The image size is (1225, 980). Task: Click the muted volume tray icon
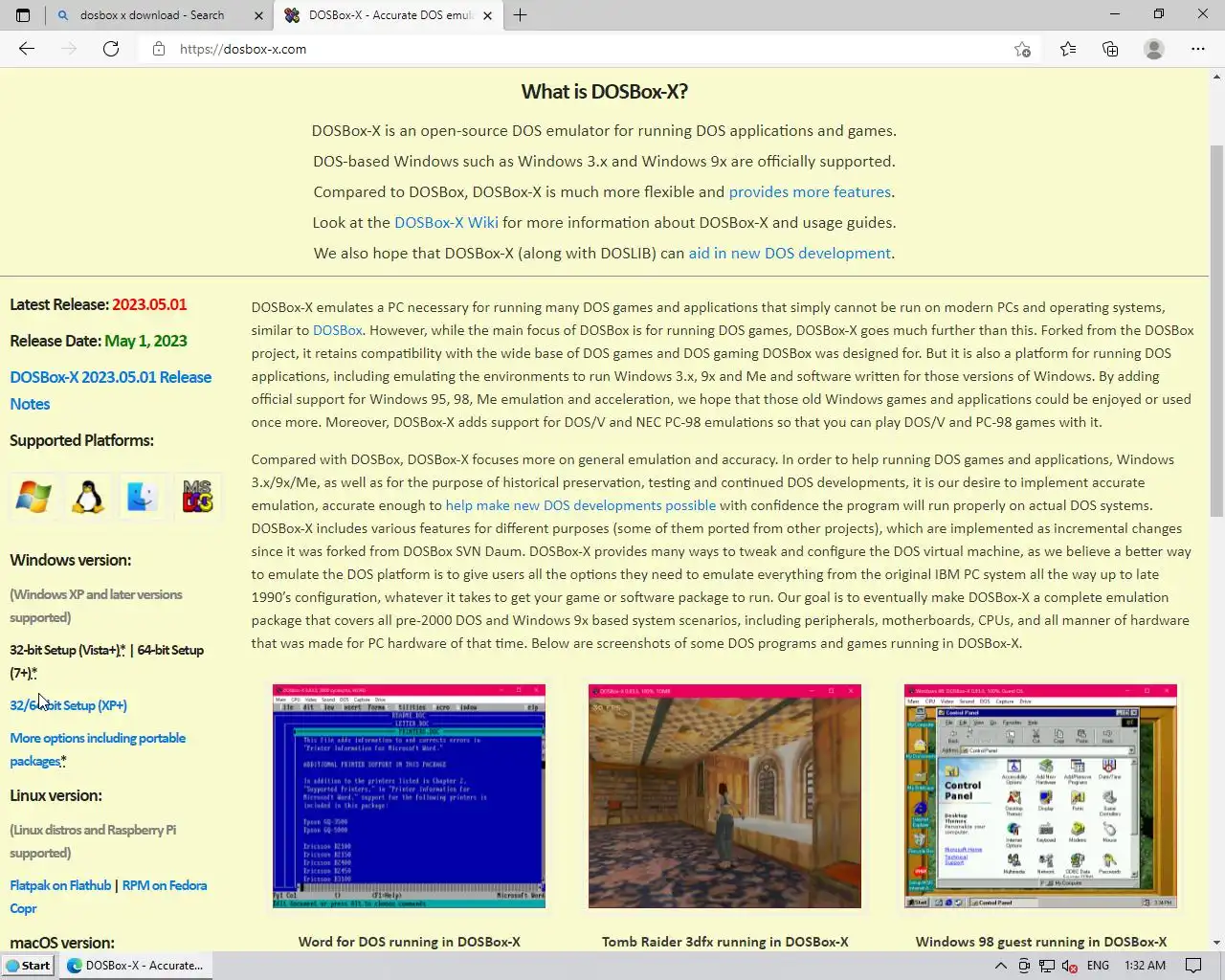pyautogui.click(x=1070, y=965)
